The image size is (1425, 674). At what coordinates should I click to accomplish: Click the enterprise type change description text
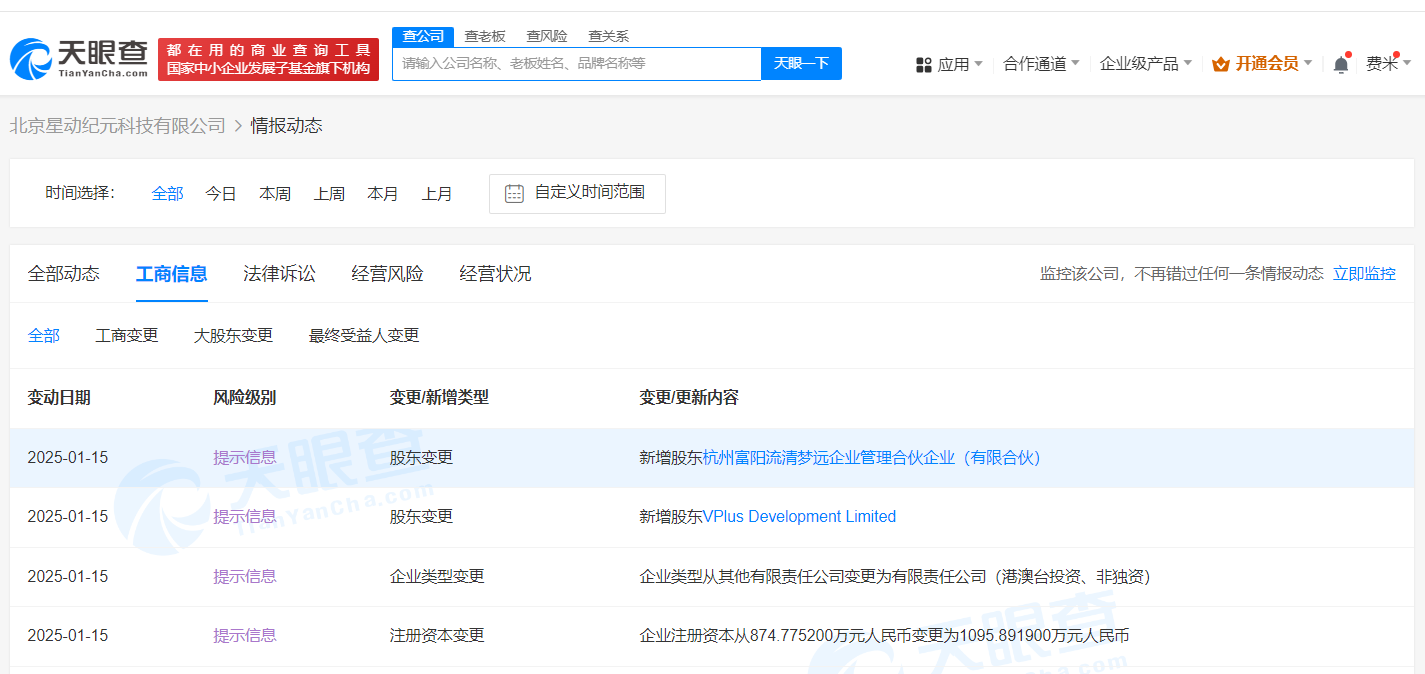[895, 576]
